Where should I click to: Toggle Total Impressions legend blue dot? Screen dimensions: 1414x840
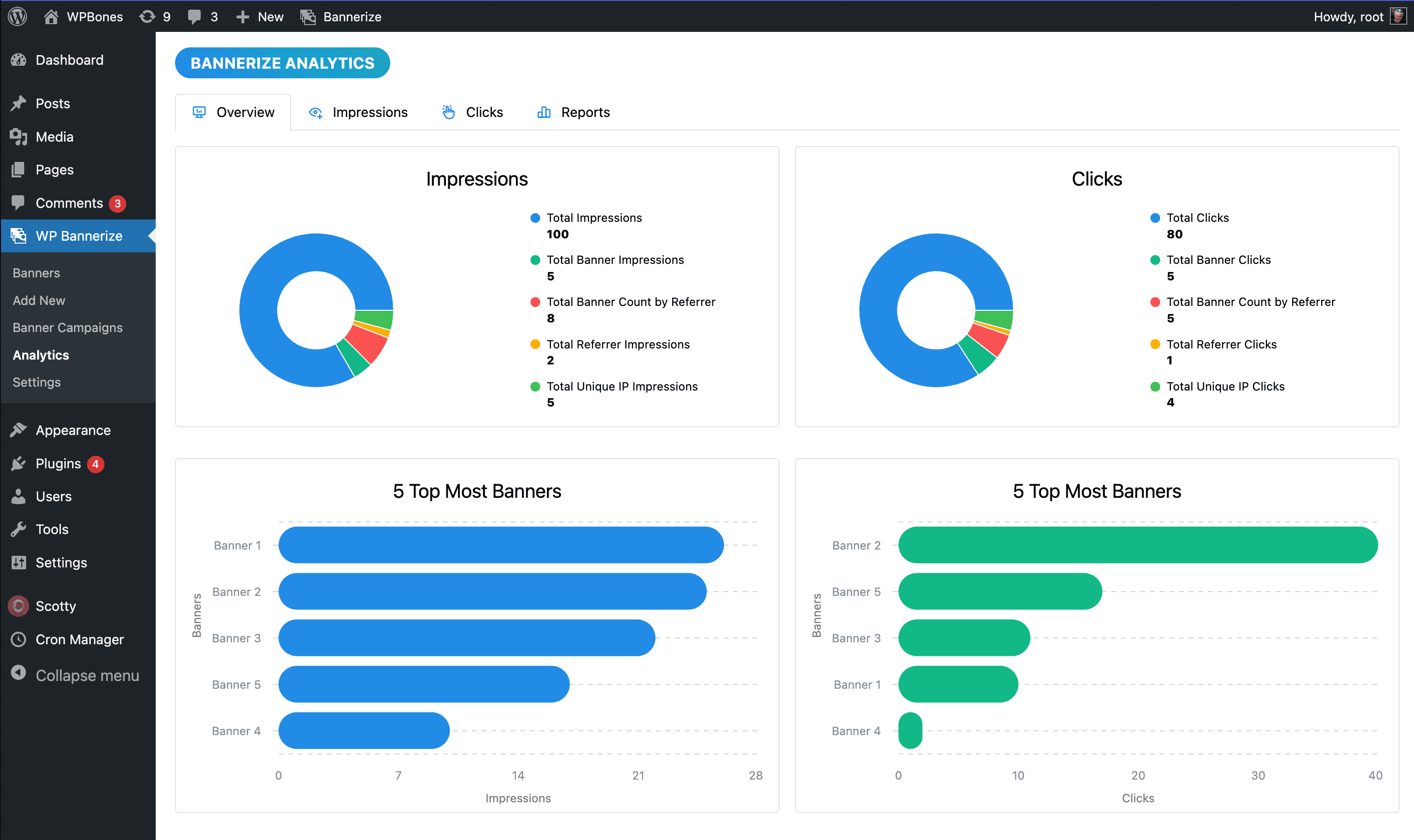click(535, 218)
